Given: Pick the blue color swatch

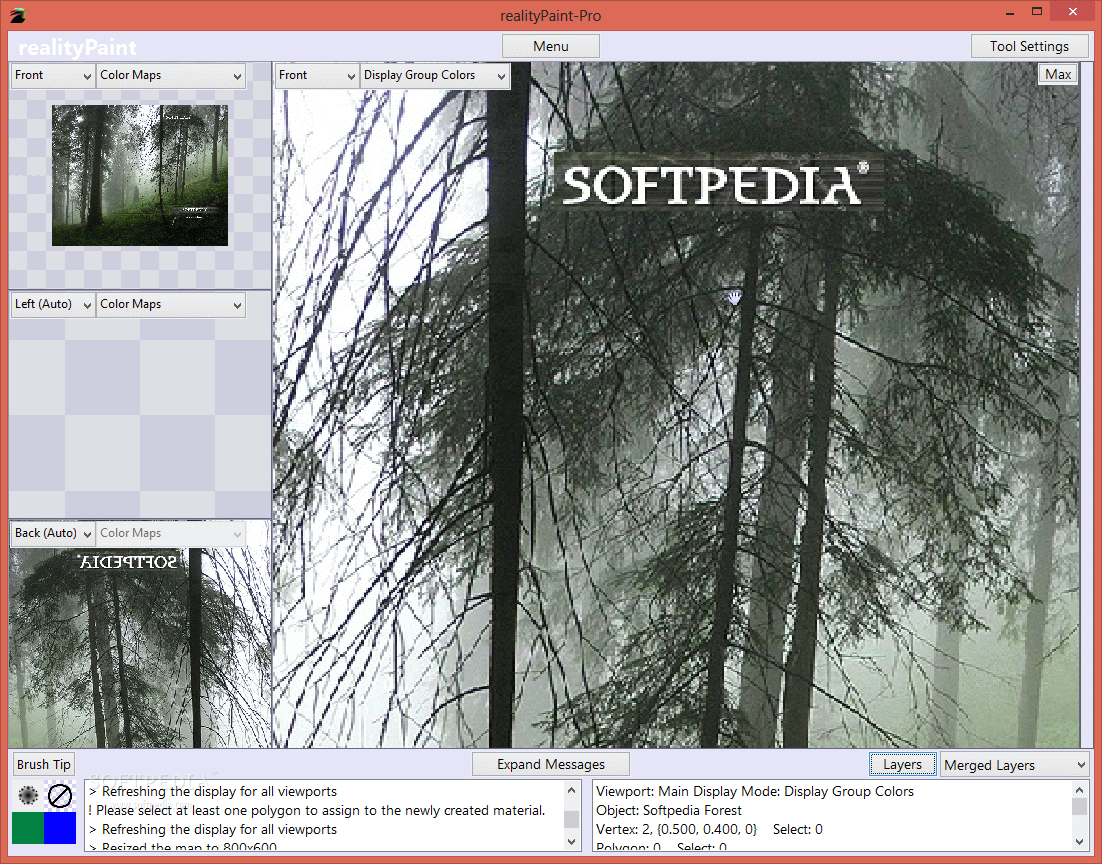Looking at the screenshot, I should [60, 827].
